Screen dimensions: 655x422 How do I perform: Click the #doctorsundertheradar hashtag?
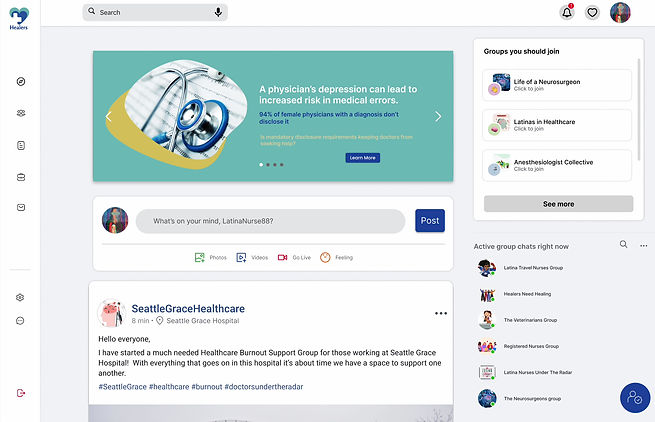[264, 387]
